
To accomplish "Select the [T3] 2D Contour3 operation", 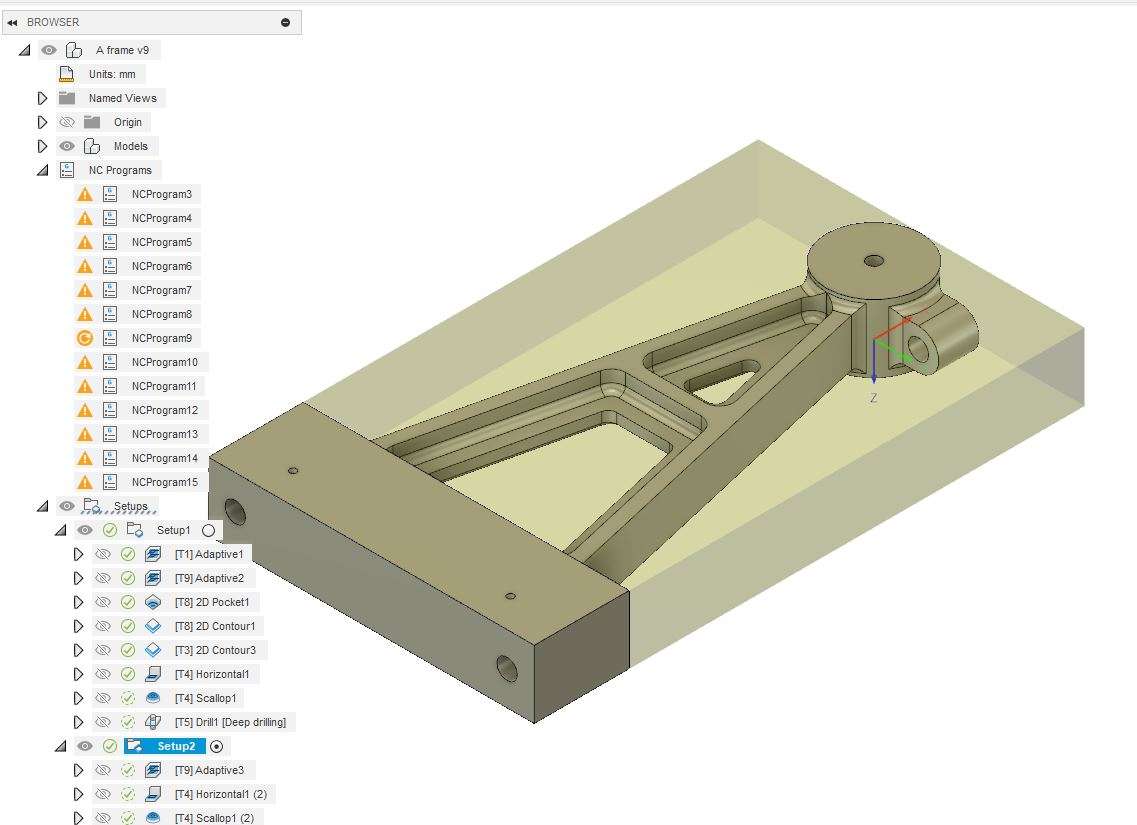I will [215, 650].
